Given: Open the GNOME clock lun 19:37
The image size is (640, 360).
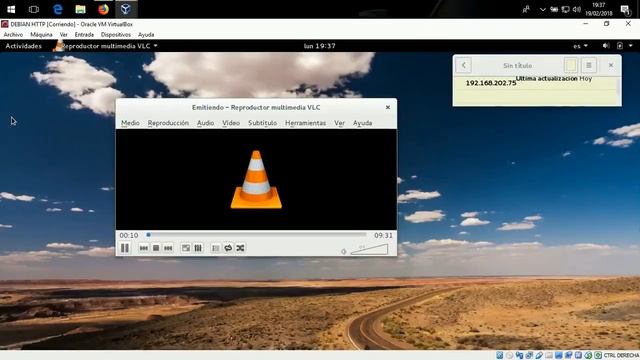Looking at the screenshot, I should pos(320,46).
